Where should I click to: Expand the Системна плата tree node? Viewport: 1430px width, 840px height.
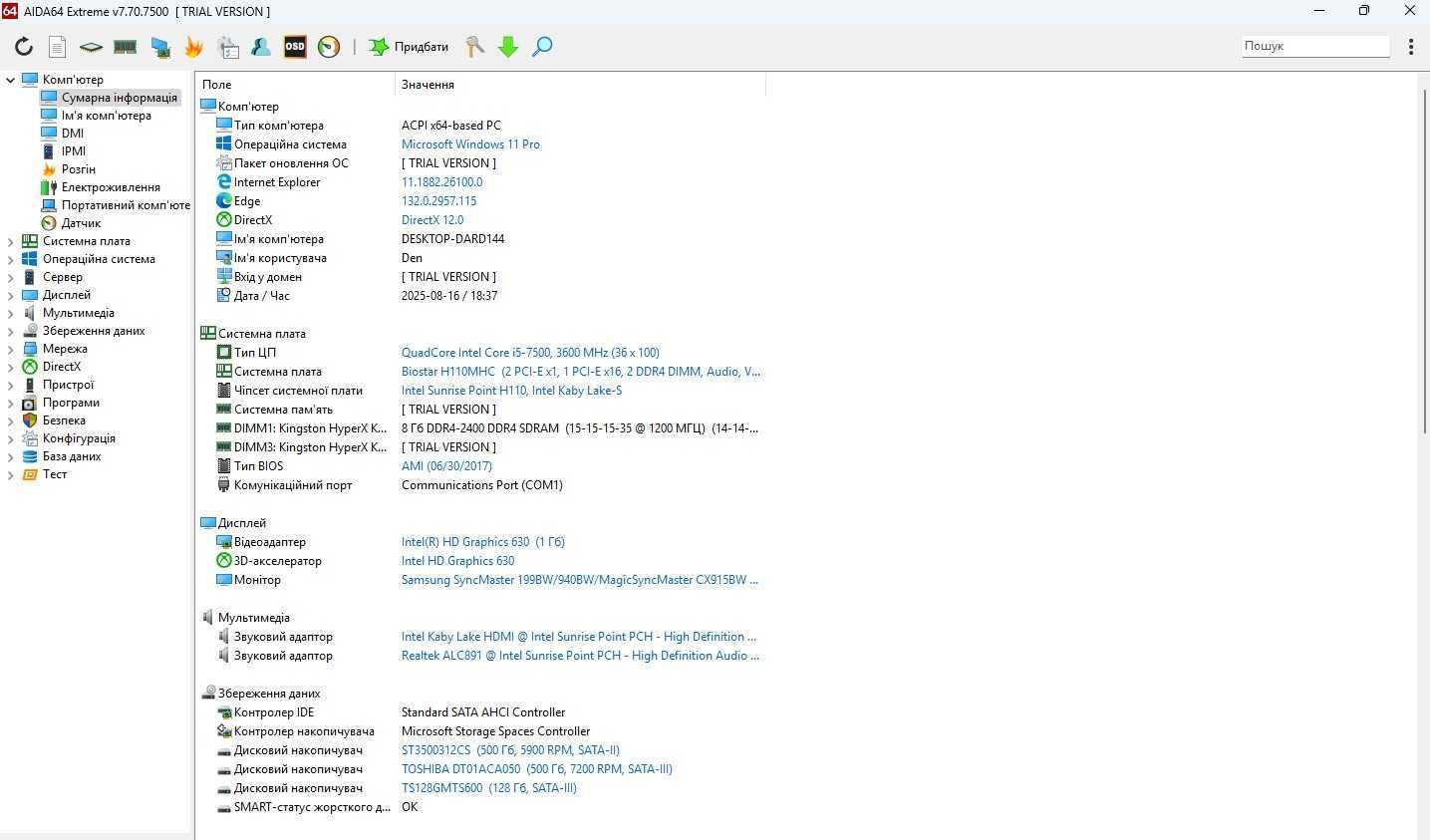pos(10,241)
